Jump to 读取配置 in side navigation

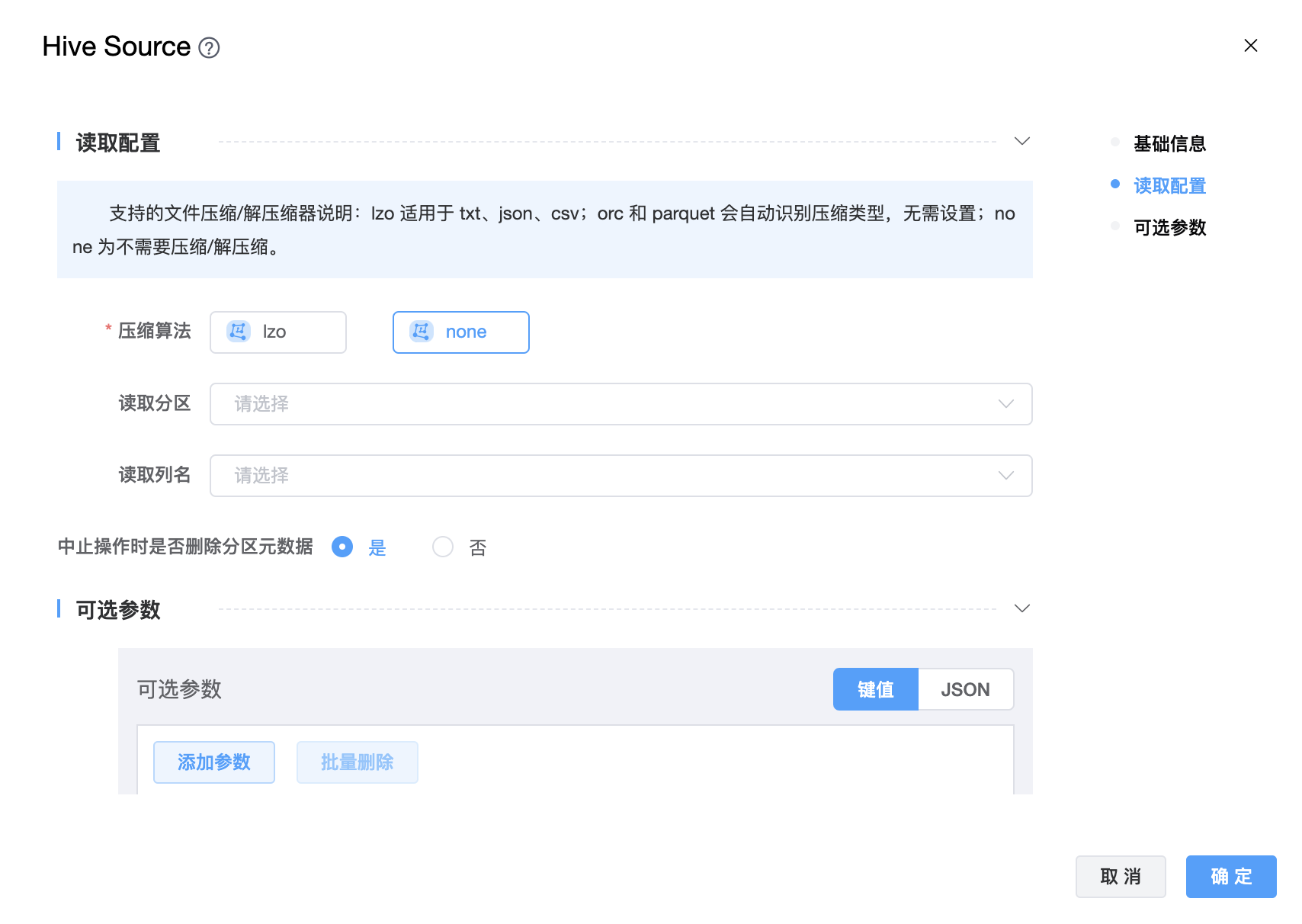pyautogui.click(x=1169, y=185)
